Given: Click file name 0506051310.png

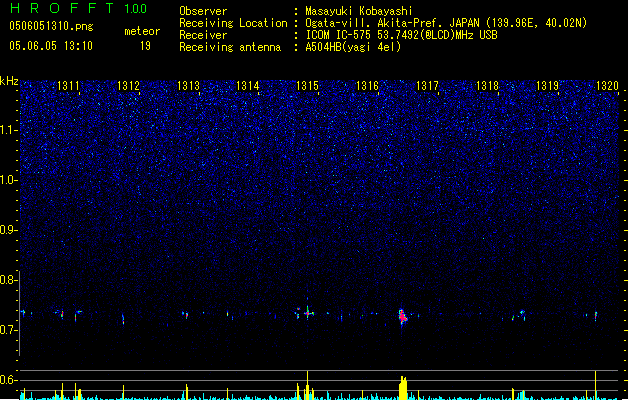Looking at the screenshot, I should [x=51, y=26].
